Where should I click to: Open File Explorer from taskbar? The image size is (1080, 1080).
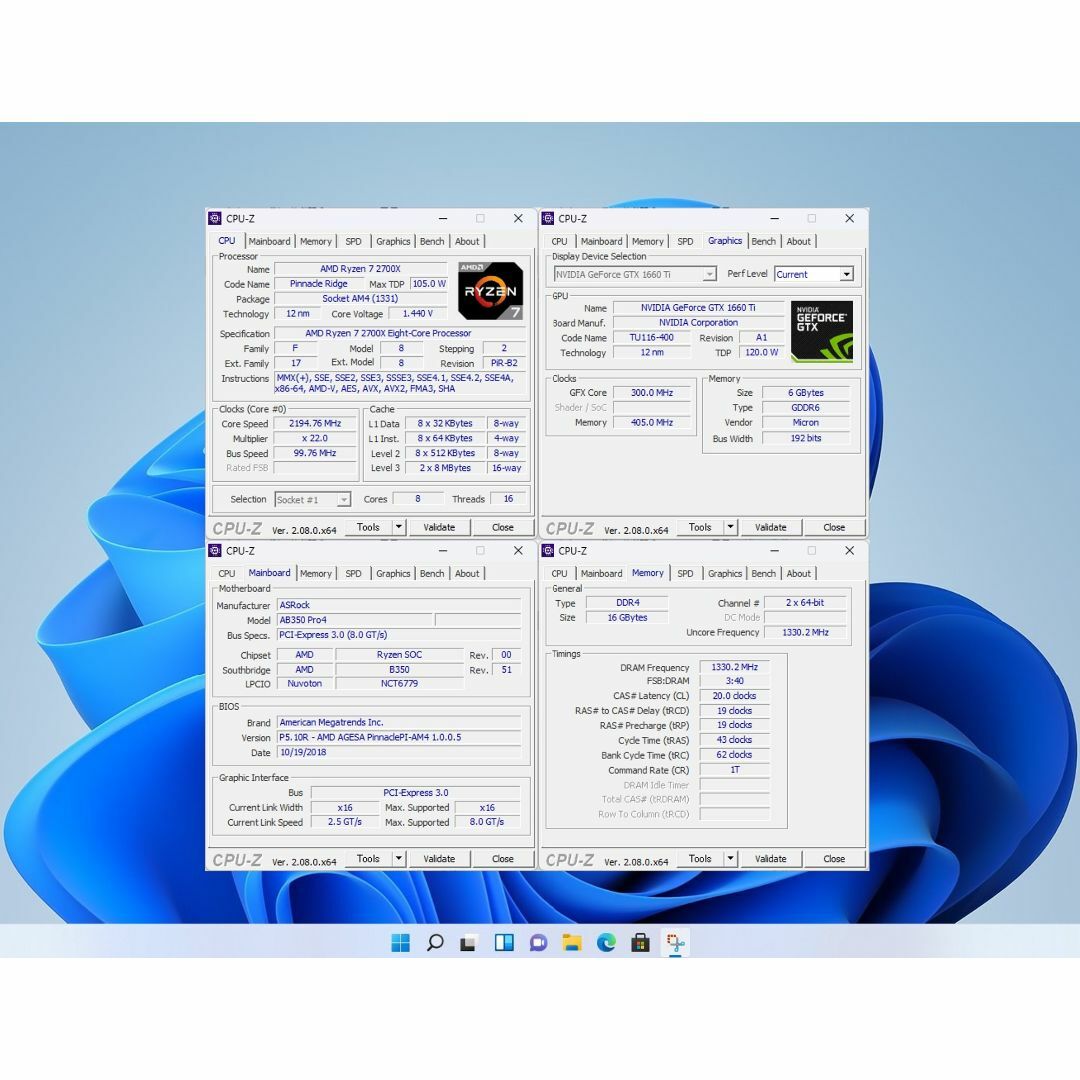point(572,942)
